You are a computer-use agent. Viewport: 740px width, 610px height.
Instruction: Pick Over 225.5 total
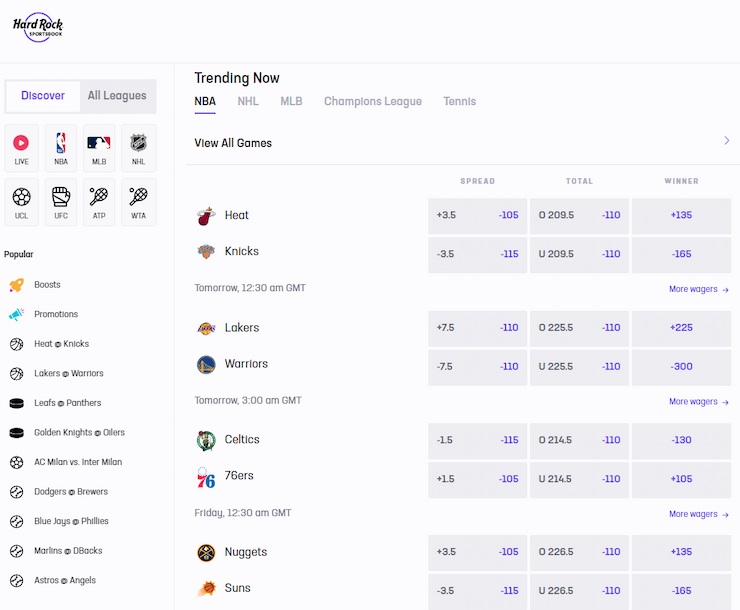pyautogui.click(x=580, y=328)
